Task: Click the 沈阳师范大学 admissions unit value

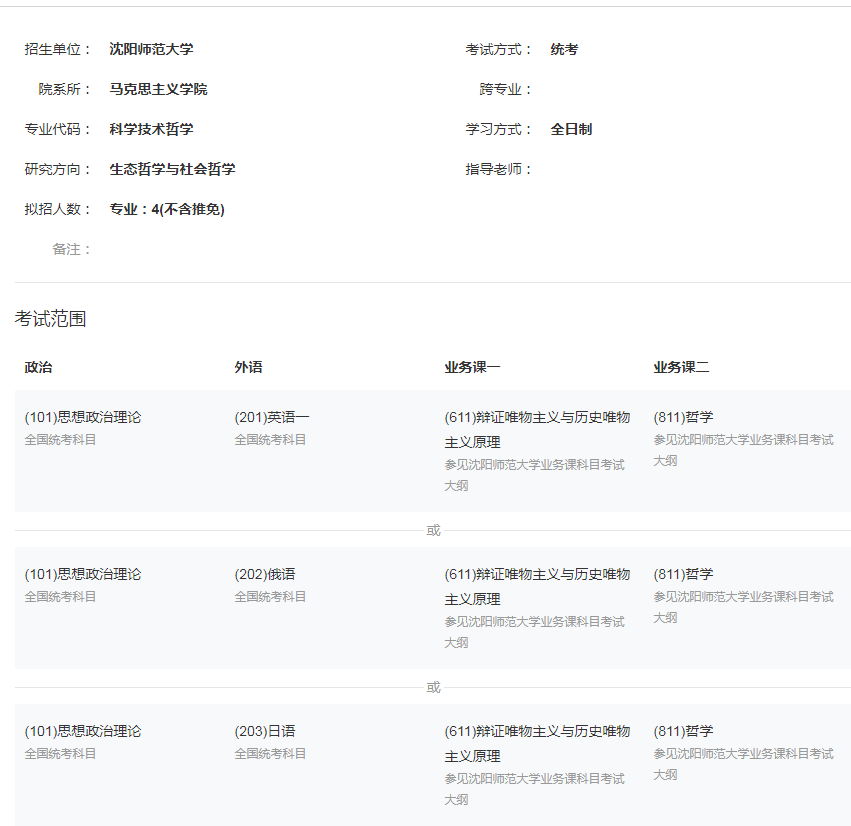Action: coord(151,49)
